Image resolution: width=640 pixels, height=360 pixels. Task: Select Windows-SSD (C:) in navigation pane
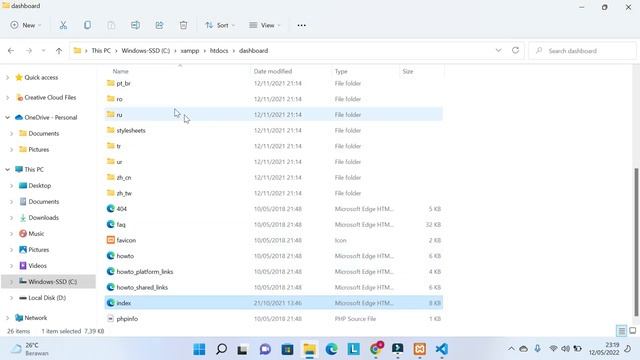(48, 282)
